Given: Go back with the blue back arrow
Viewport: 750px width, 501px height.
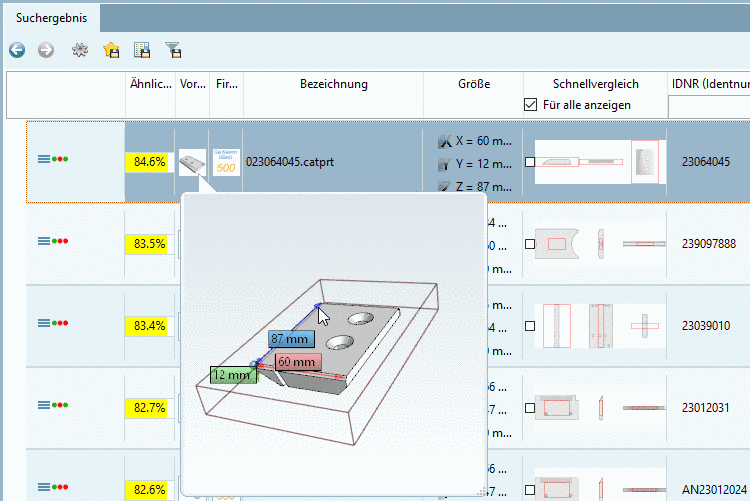Looking at the screenshot, I should 17,50.
